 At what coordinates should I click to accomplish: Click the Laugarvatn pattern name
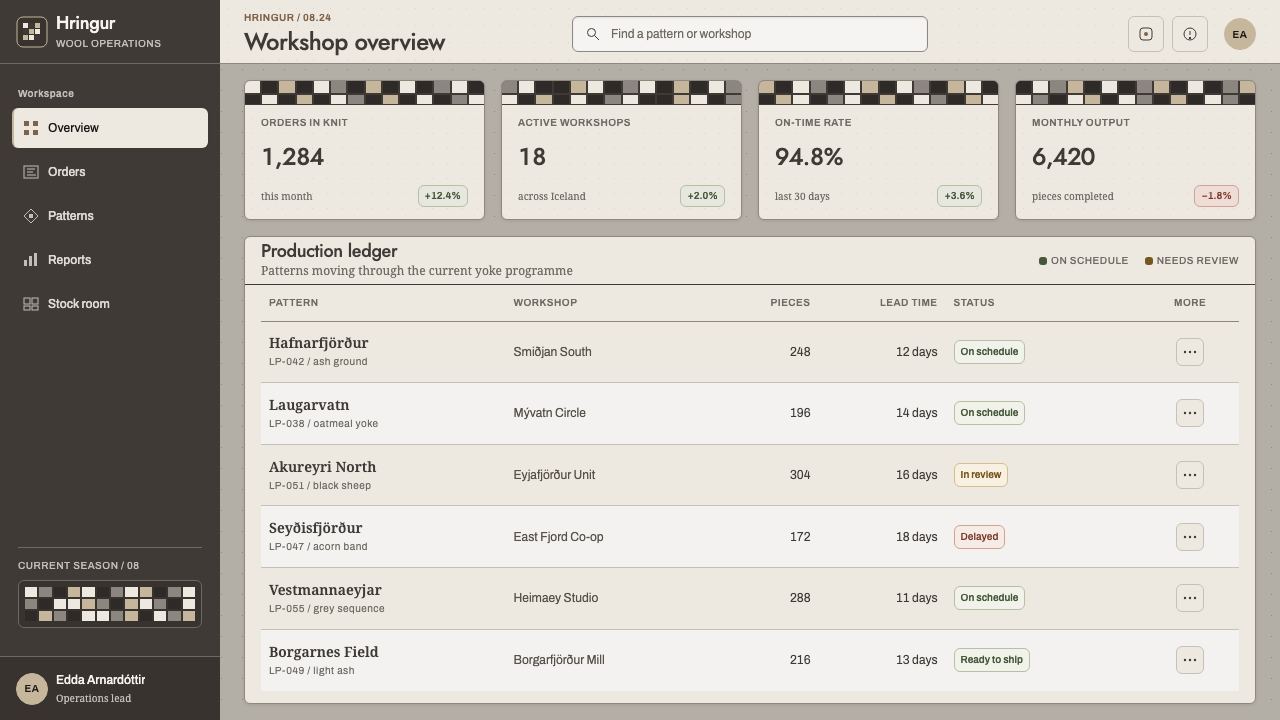coord(309,405)
